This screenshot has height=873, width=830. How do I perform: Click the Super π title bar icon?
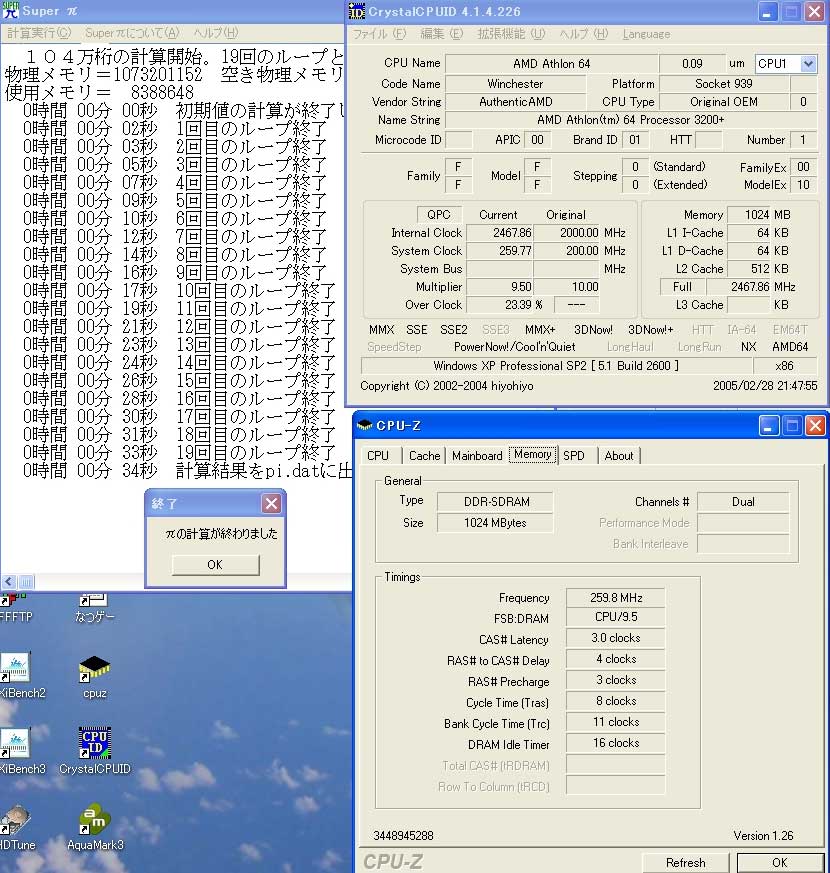pyautogui.click(x=10, y=11)
